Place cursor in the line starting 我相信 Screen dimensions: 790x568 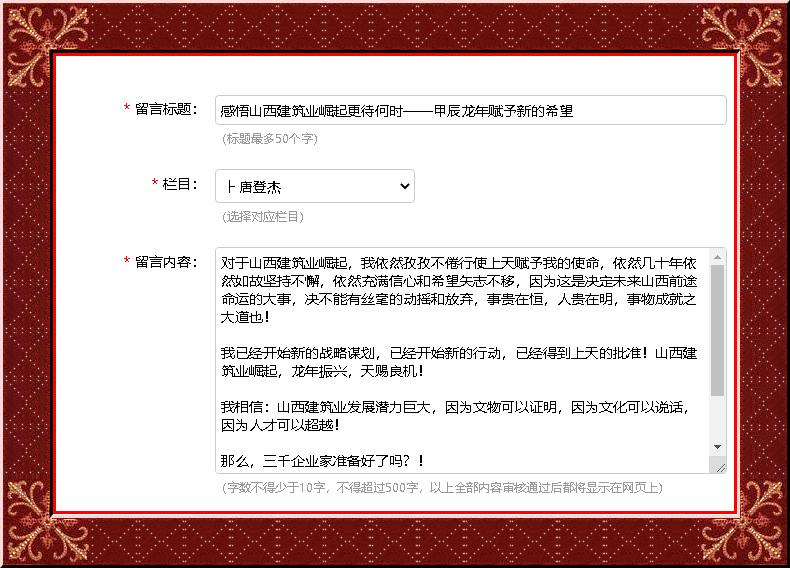(400, 408)
